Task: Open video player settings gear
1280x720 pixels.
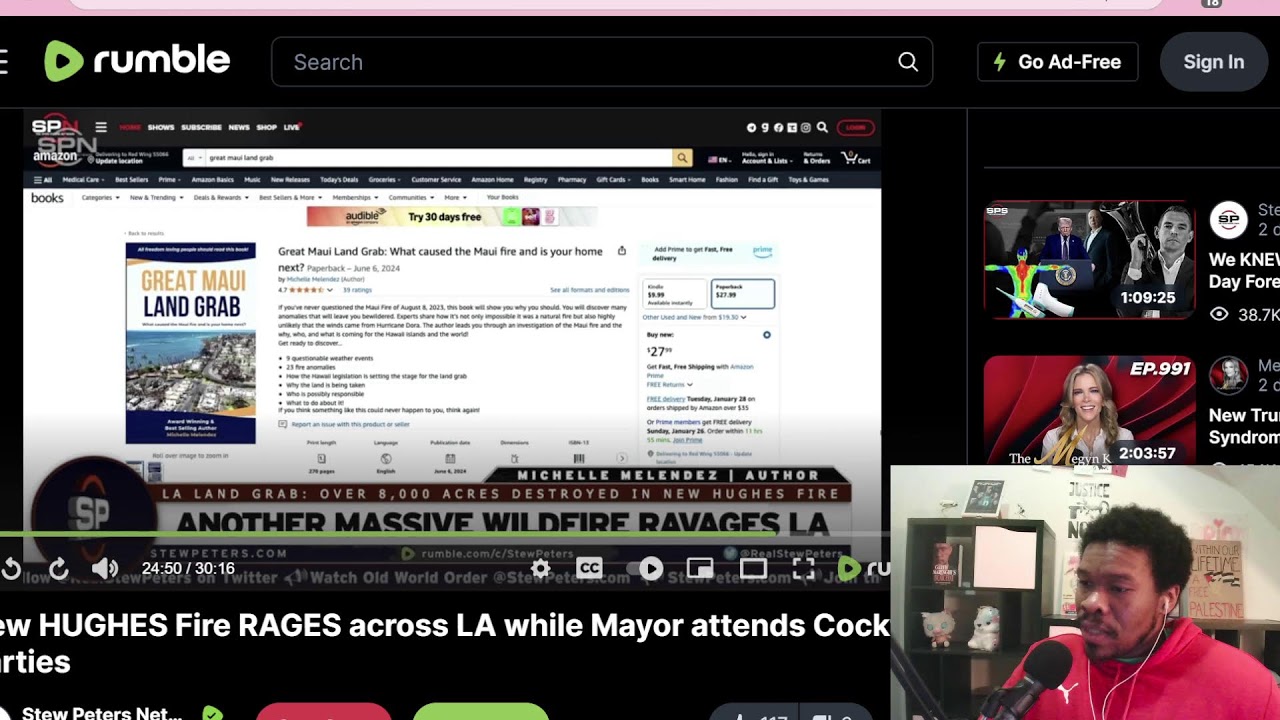Action: [x=541, y=569]
